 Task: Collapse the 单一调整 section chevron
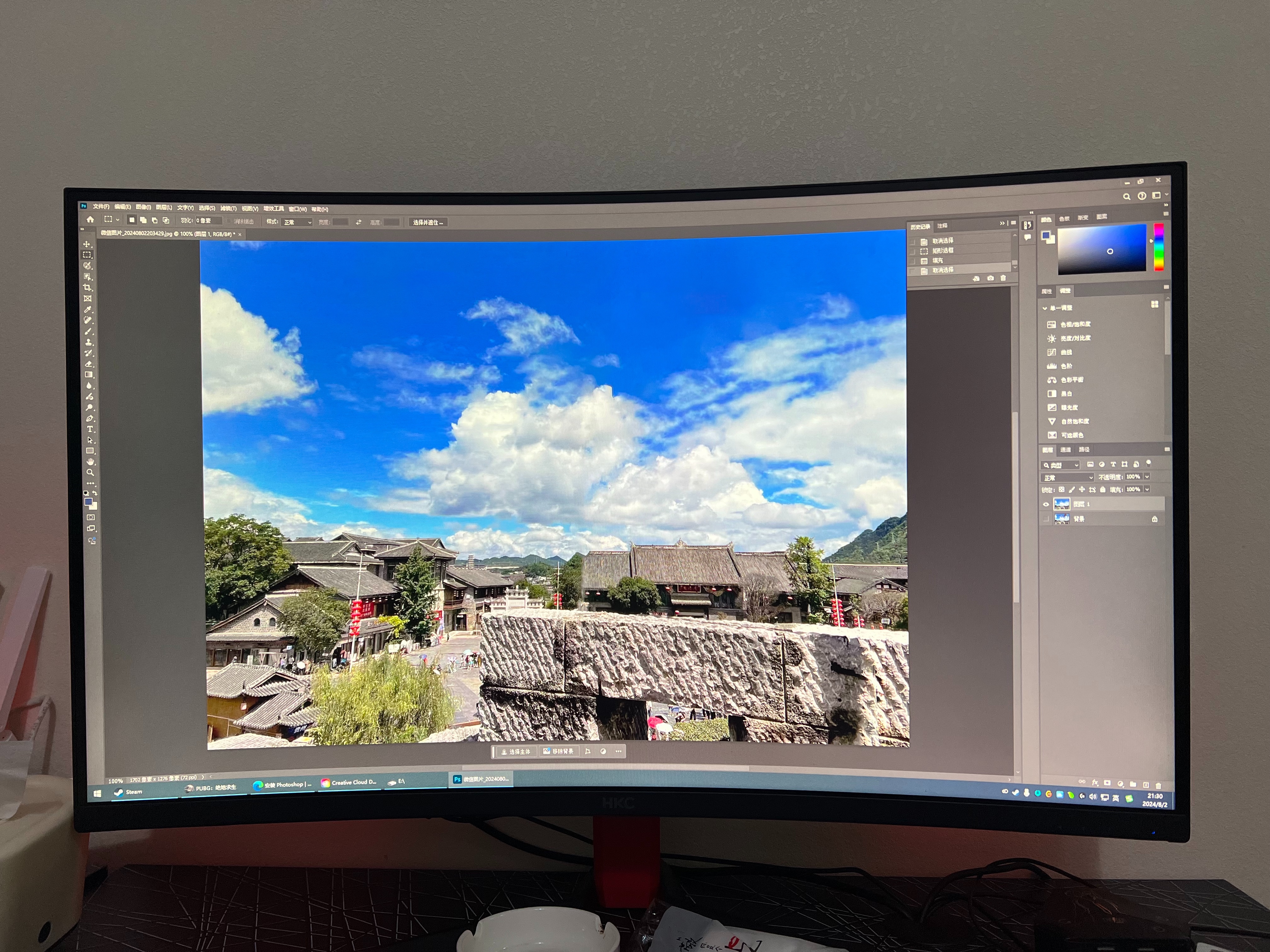click(x=1044, y=309)
